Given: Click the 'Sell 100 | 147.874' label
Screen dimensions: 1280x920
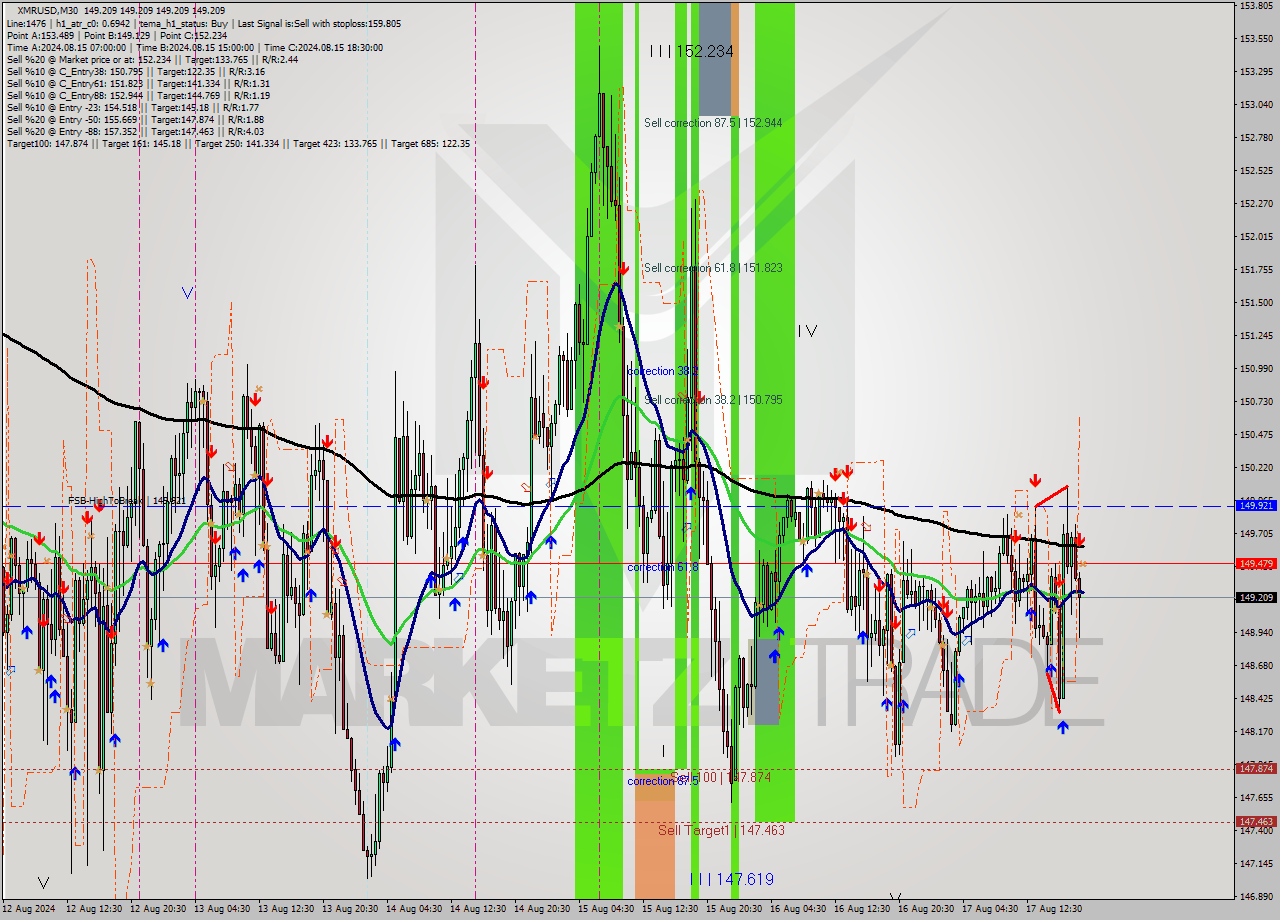Looking at the screenshot, I should (x=721, y=777).
